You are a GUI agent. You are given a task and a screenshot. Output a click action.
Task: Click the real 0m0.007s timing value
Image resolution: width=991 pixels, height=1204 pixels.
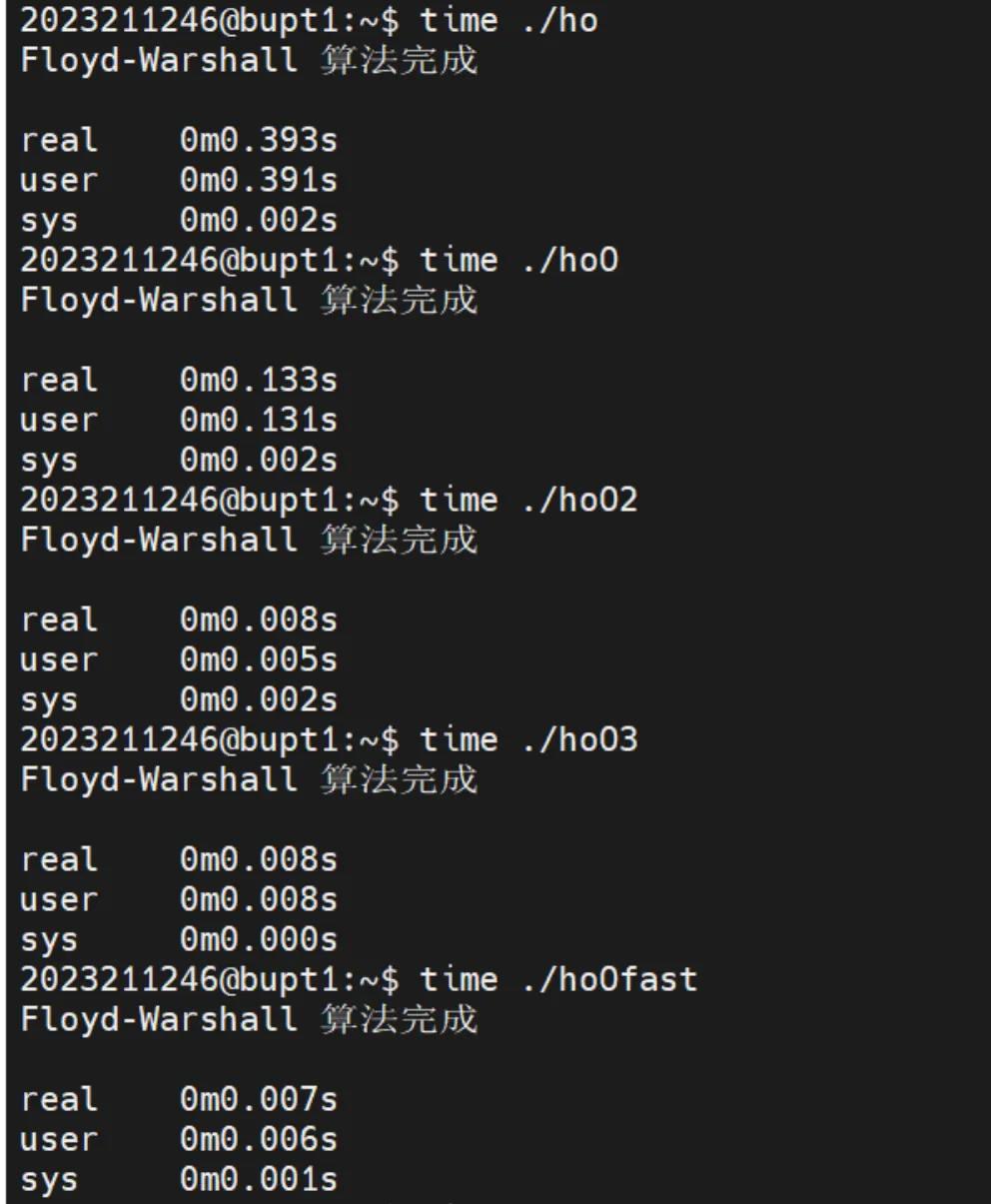pyautogui.click(x=259, y=1099)
